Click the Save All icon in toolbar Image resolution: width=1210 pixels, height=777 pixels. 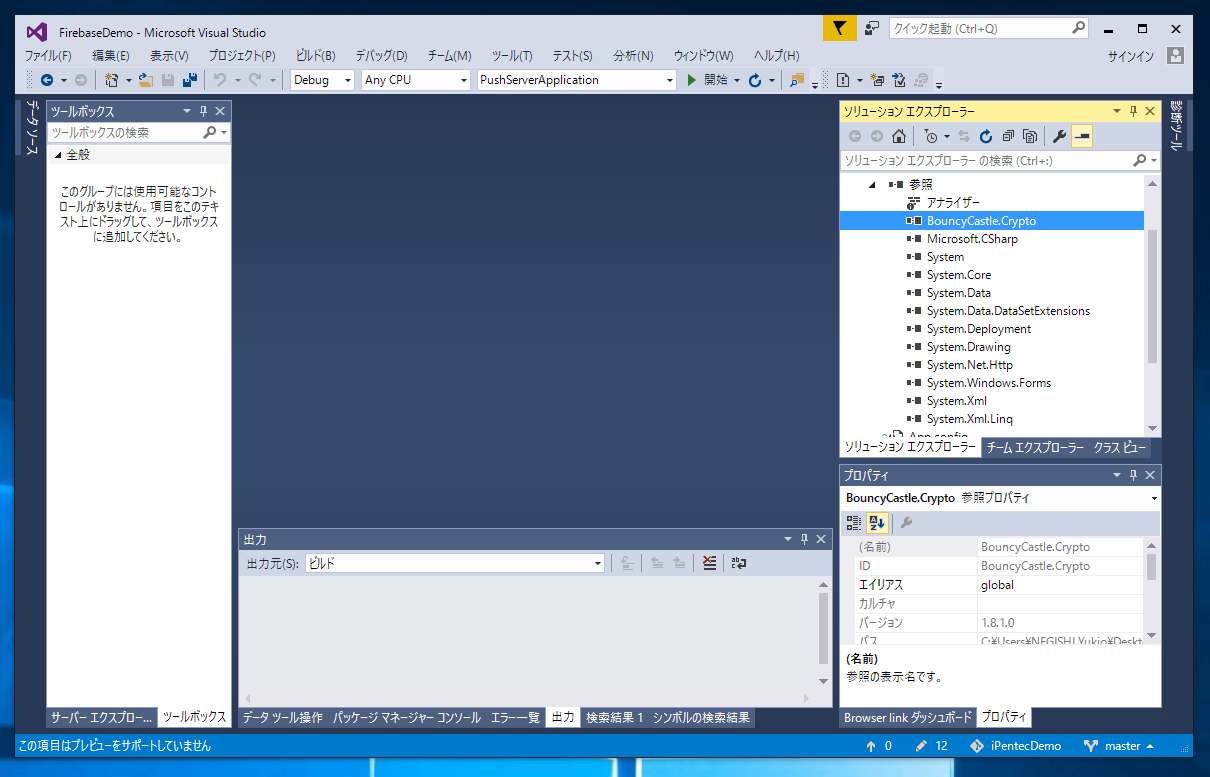189,80
